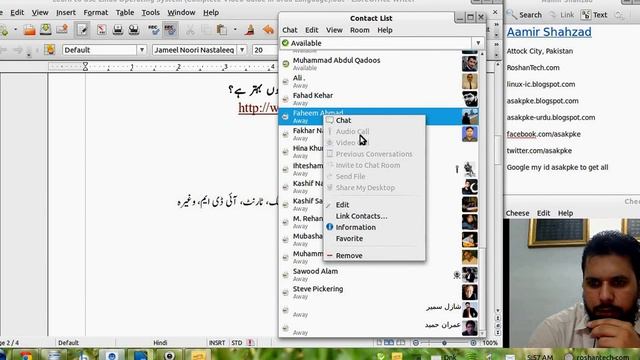Open the Room menu in Contact List

(359, 30)
